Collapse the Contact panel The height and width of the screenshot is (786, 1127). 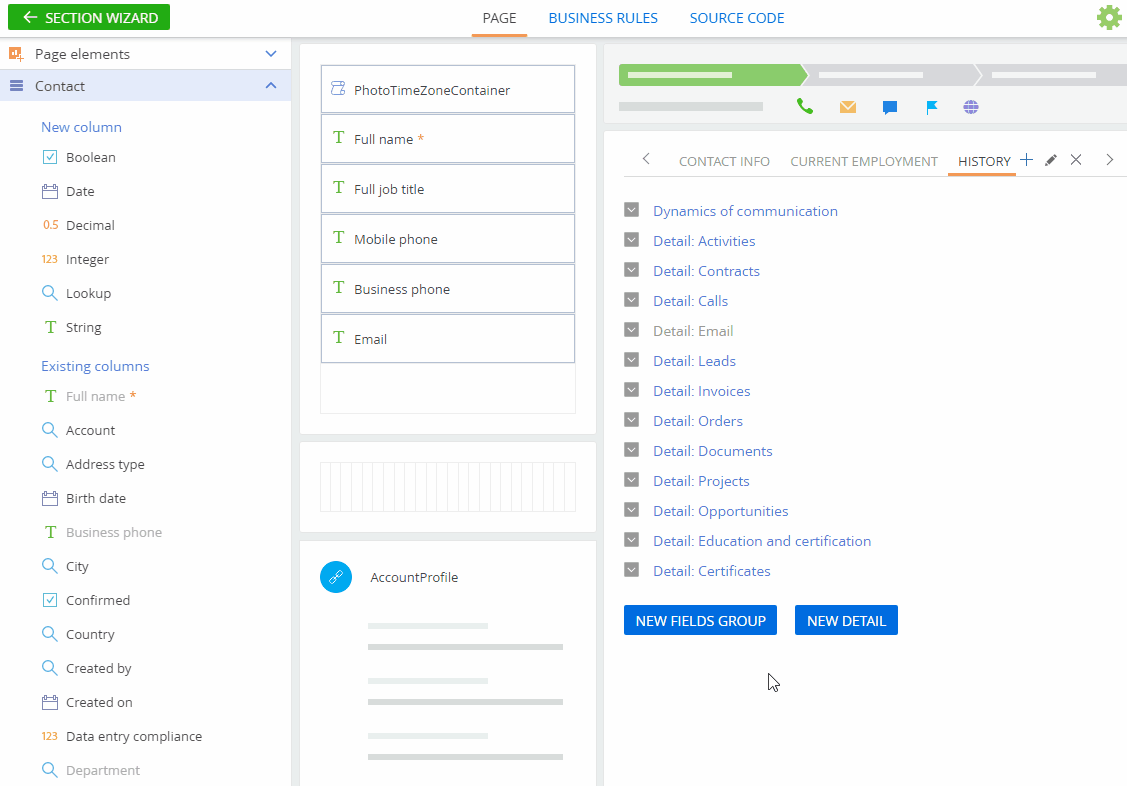tap(270, 86)
